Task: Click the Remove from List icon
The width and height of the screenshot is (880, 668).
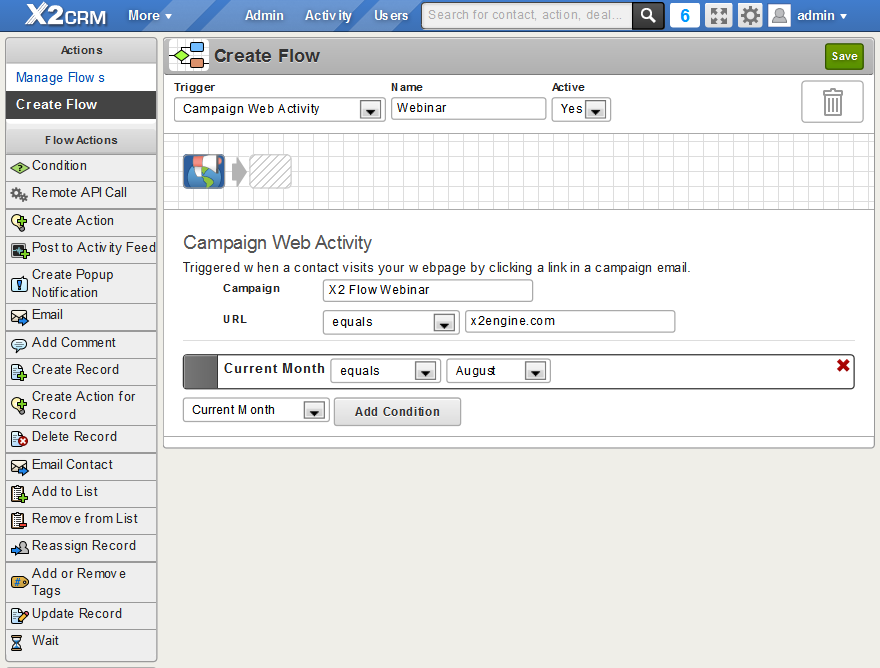Action: pos(19,521)
